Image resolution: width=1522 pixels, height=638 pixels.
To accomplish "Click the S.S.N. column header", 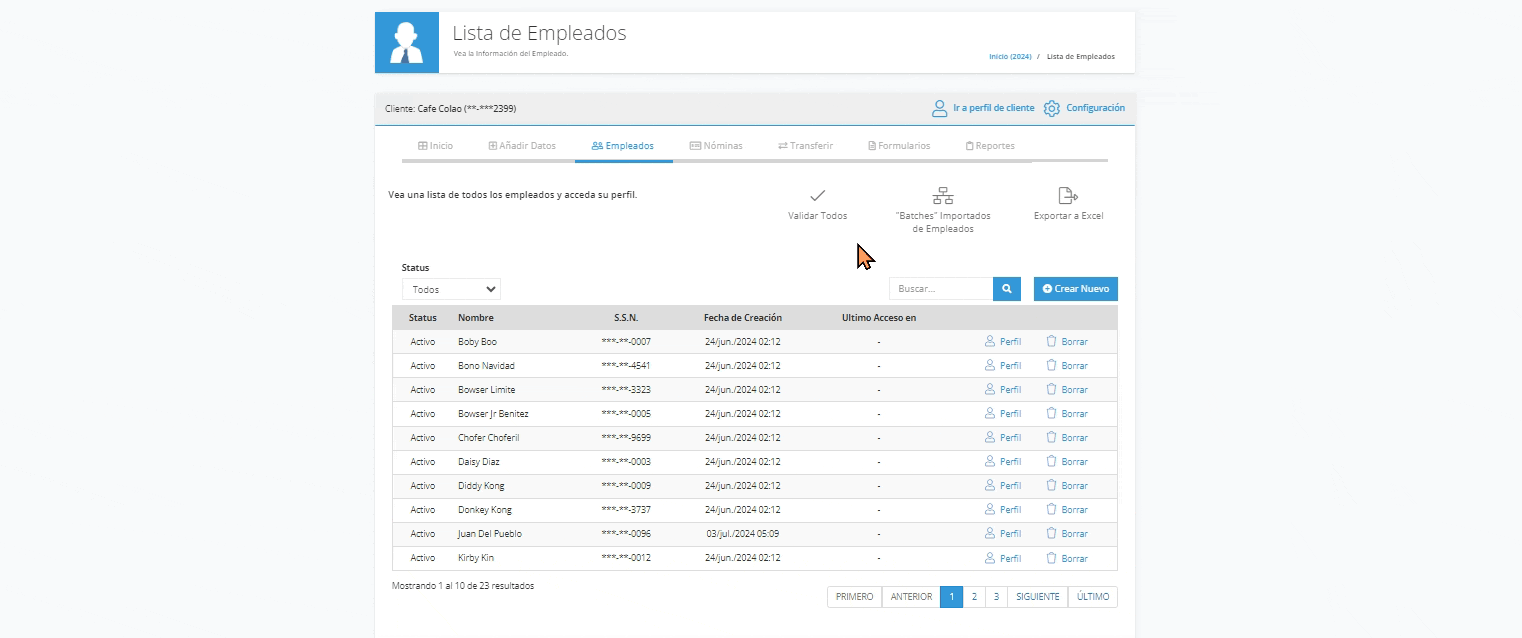I will point(626,318).
